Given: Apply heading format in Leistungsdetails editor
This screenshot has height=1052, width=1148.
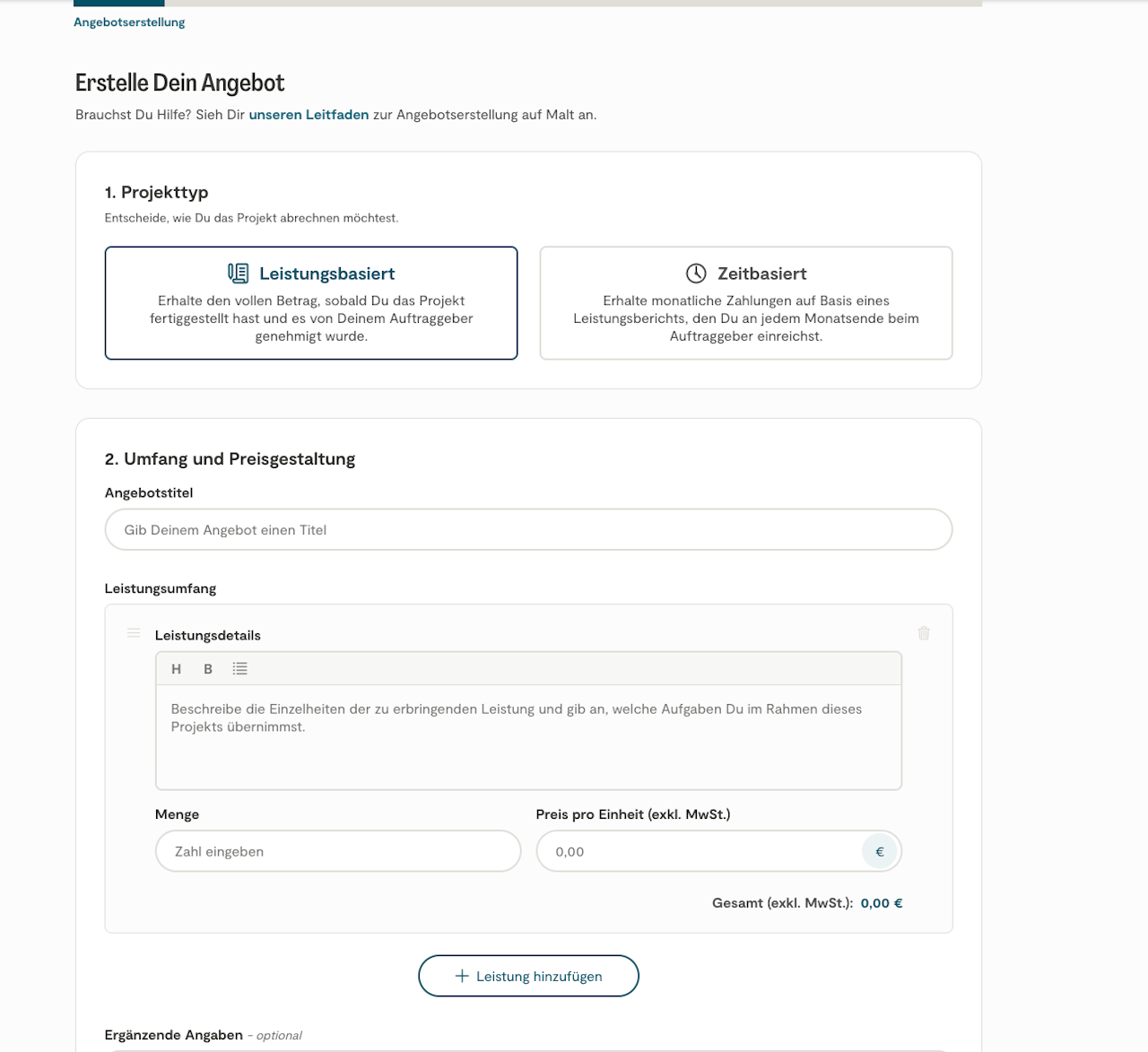Looking at the screenshot, I should [x=176, y=669].
